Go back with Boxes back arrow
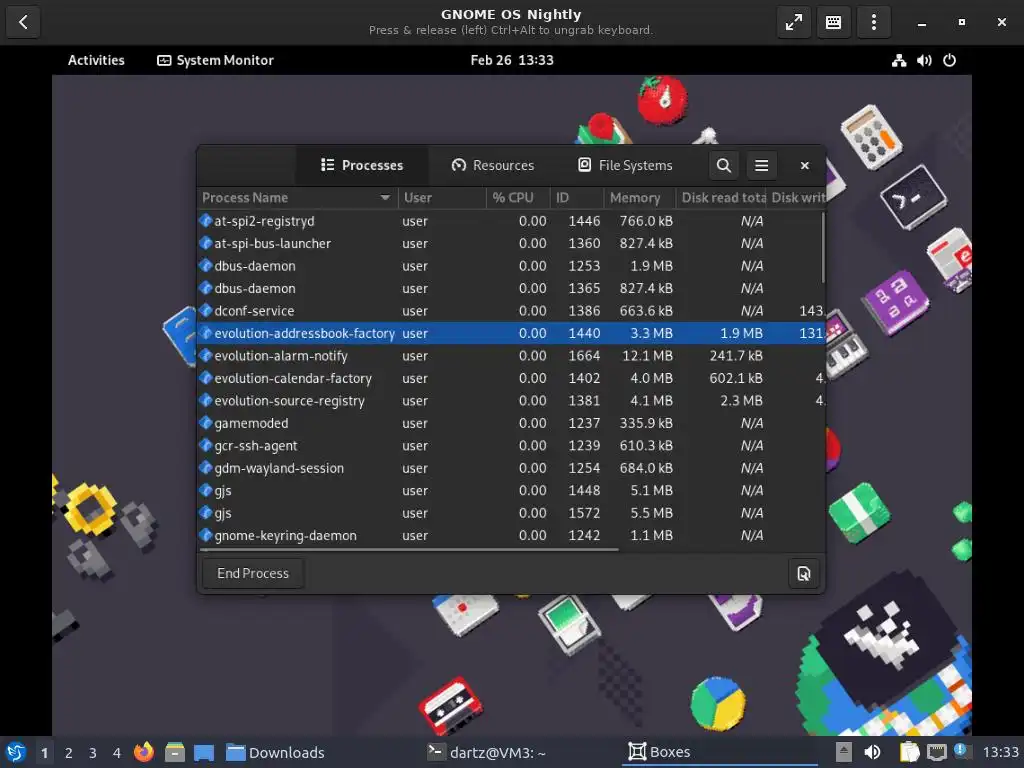The width and height of the screenshot is (1024, 768). [x=24, y=22]
